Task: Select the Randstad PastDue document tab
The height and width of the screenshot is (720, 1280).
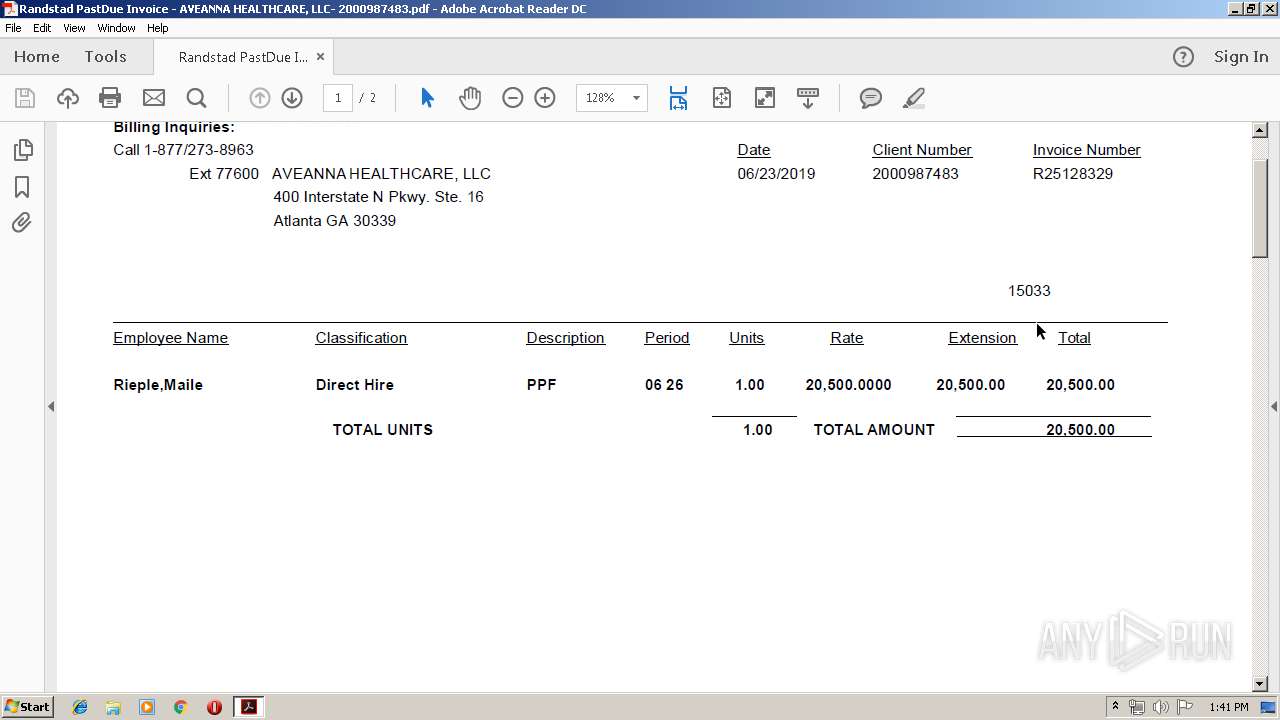Action: 243,57
